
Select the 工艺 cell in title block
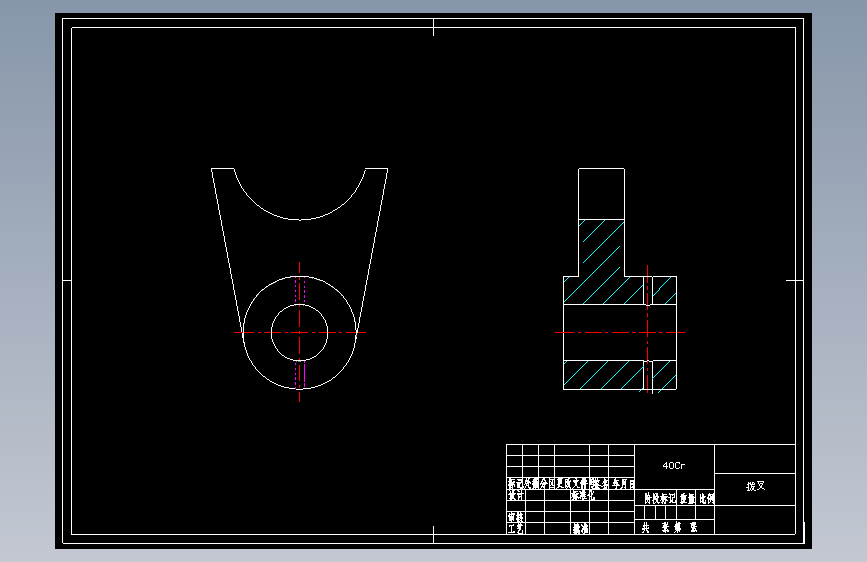(x=516, y=528)
